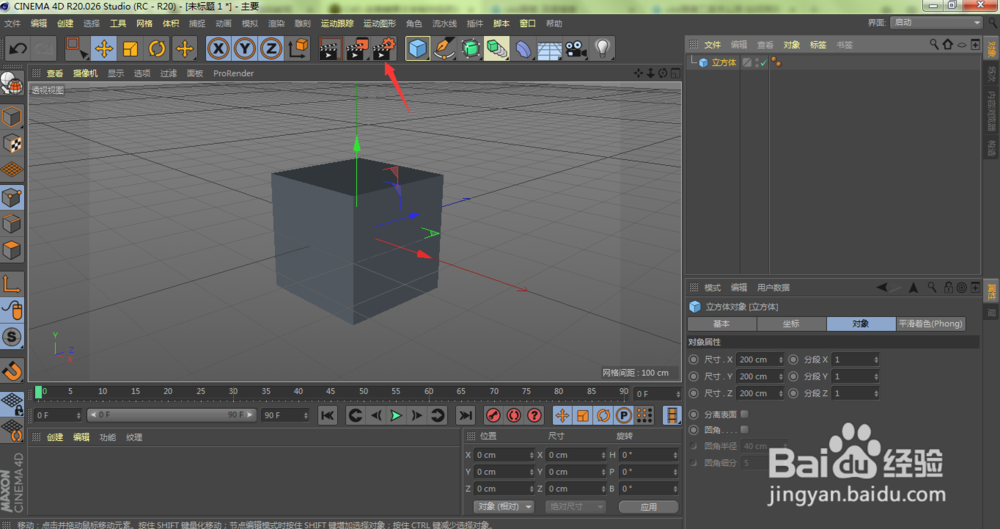Go to the start of the animation
The width and height of the screenshot is (1000, 529).
coord(327,415)
